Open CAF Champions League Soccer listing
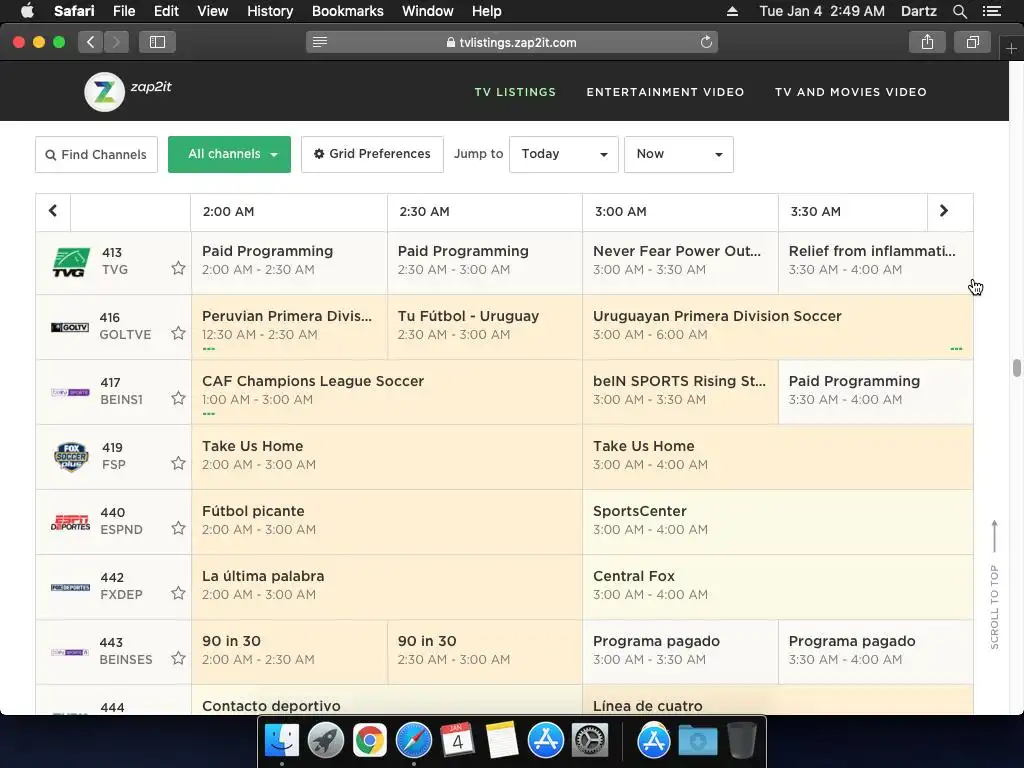This screenshot has height=768, width=1024. click(x=387, y=392)
